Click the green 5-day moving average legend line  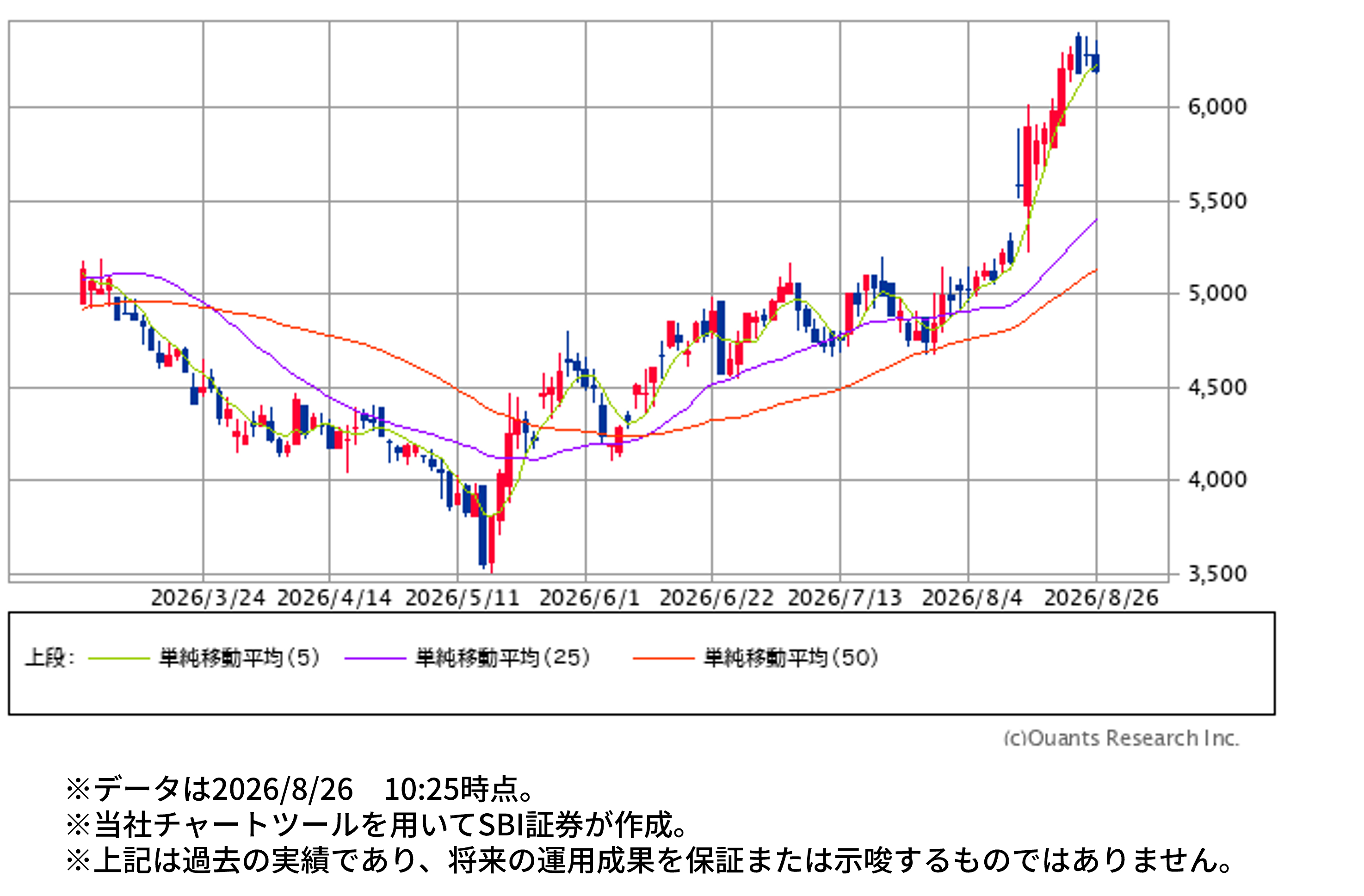119,658
